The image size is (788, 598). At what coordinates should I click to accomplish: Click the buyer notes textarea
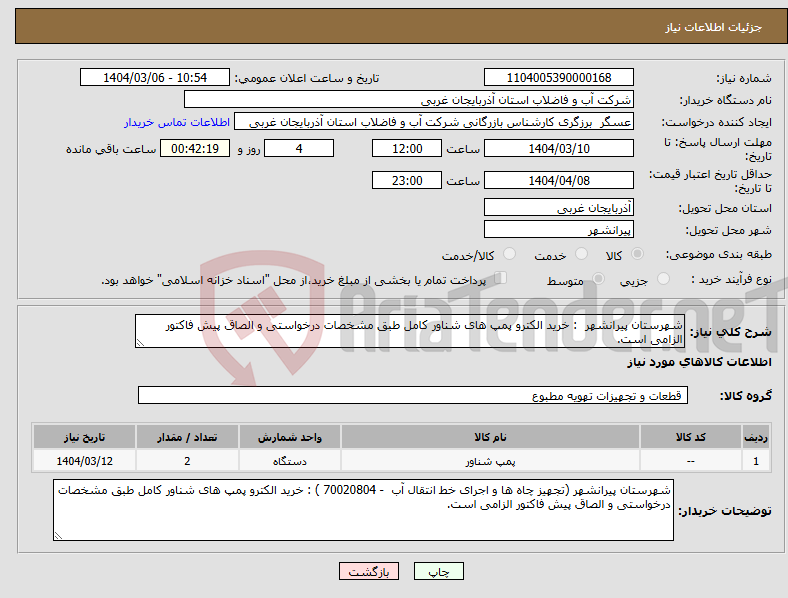coord(363,510)
